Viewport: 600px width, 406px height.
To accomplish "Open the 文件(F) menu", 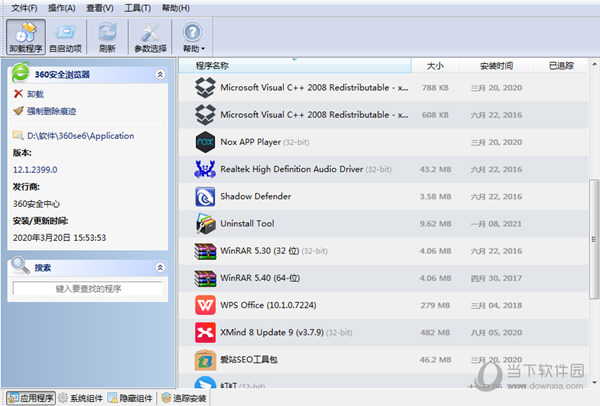I will tap(24, 8).
